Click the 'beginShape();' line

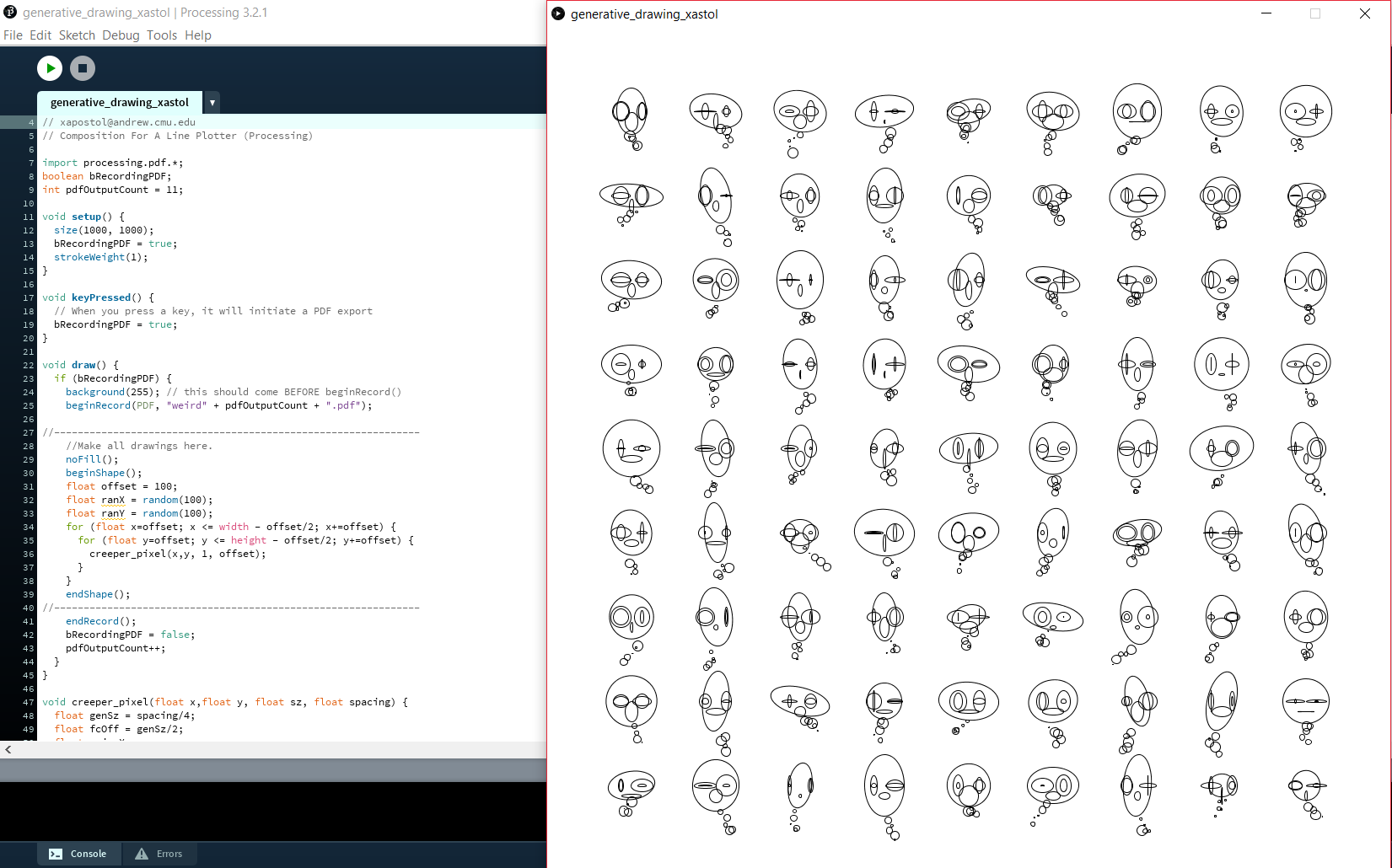point(105,473)
